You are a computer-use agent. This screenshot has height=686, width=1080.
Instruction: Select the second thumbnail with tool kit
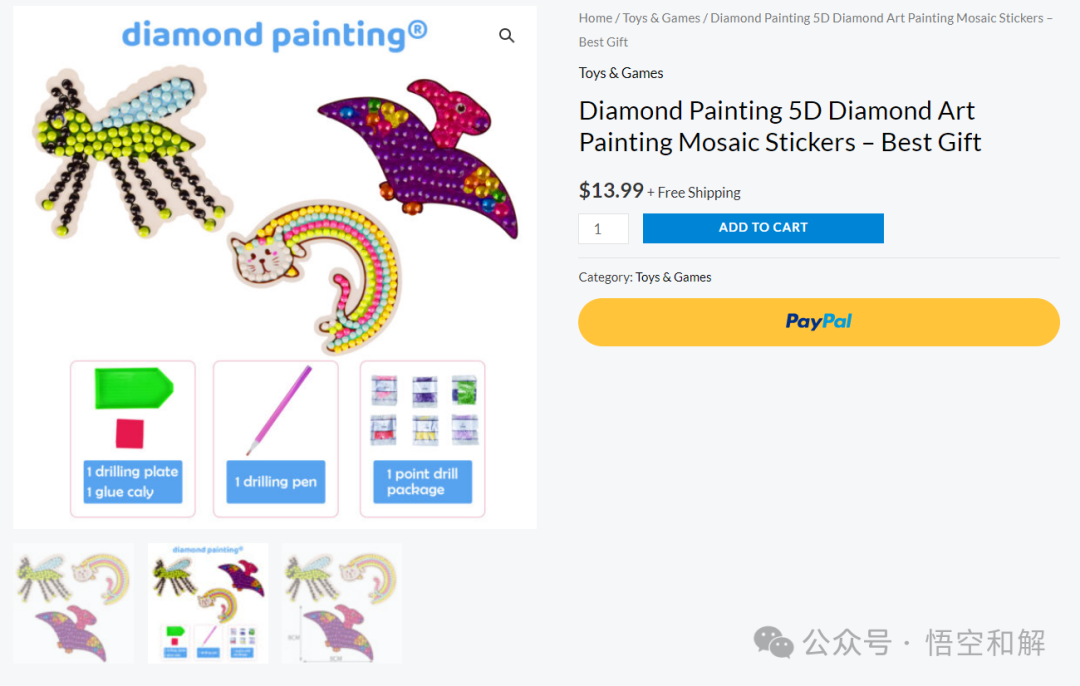[x=208, y=603]
